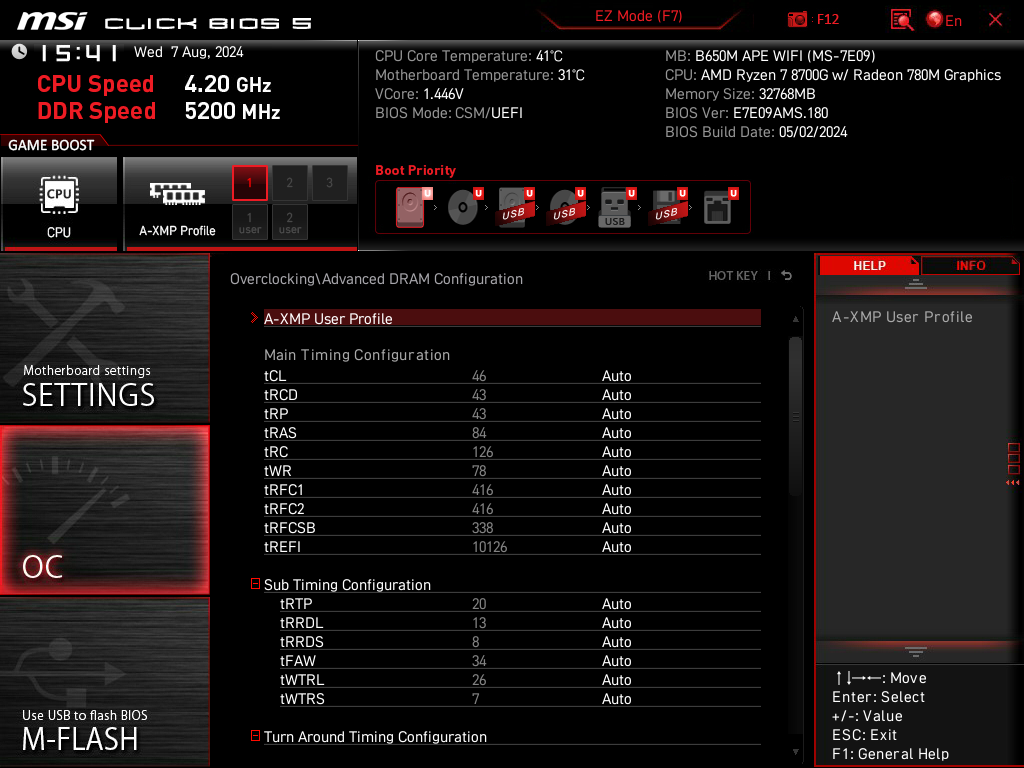Open the BIOS search magnifier icon
1024x768 pixels.
click(901, 20)
